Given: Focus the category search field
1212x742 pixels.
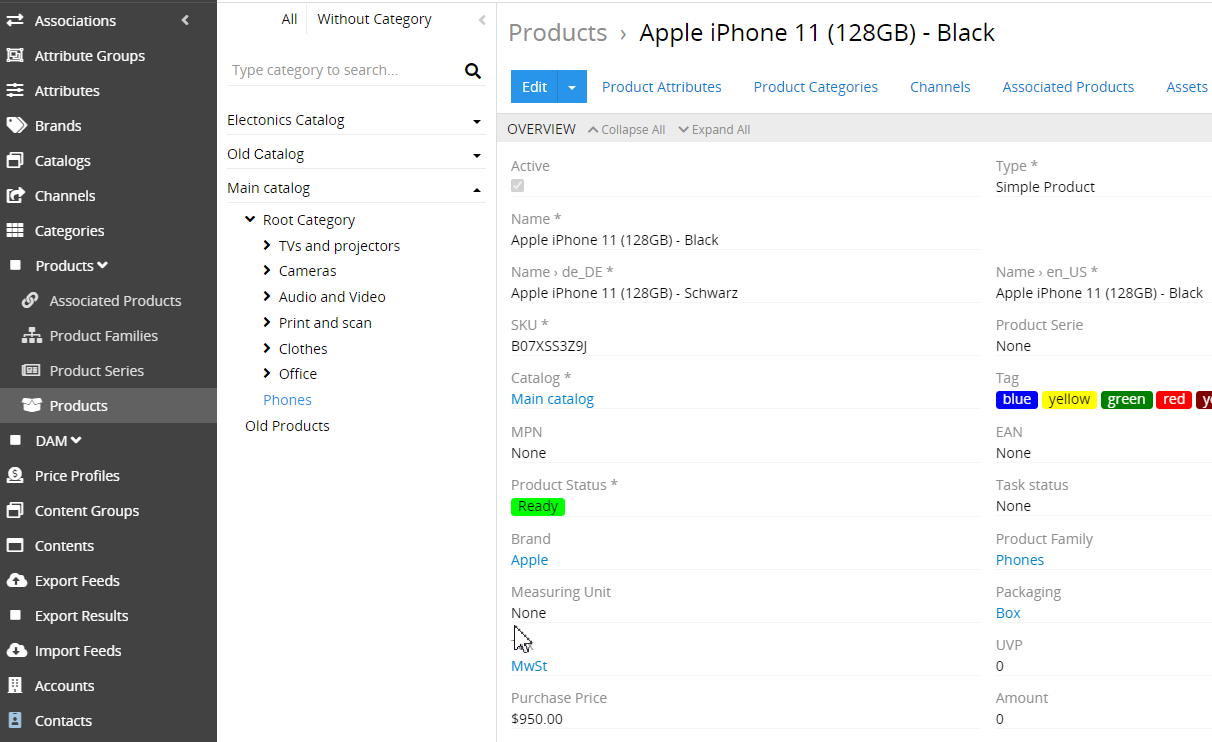Looking at the screenshot, I should (344, 70).
